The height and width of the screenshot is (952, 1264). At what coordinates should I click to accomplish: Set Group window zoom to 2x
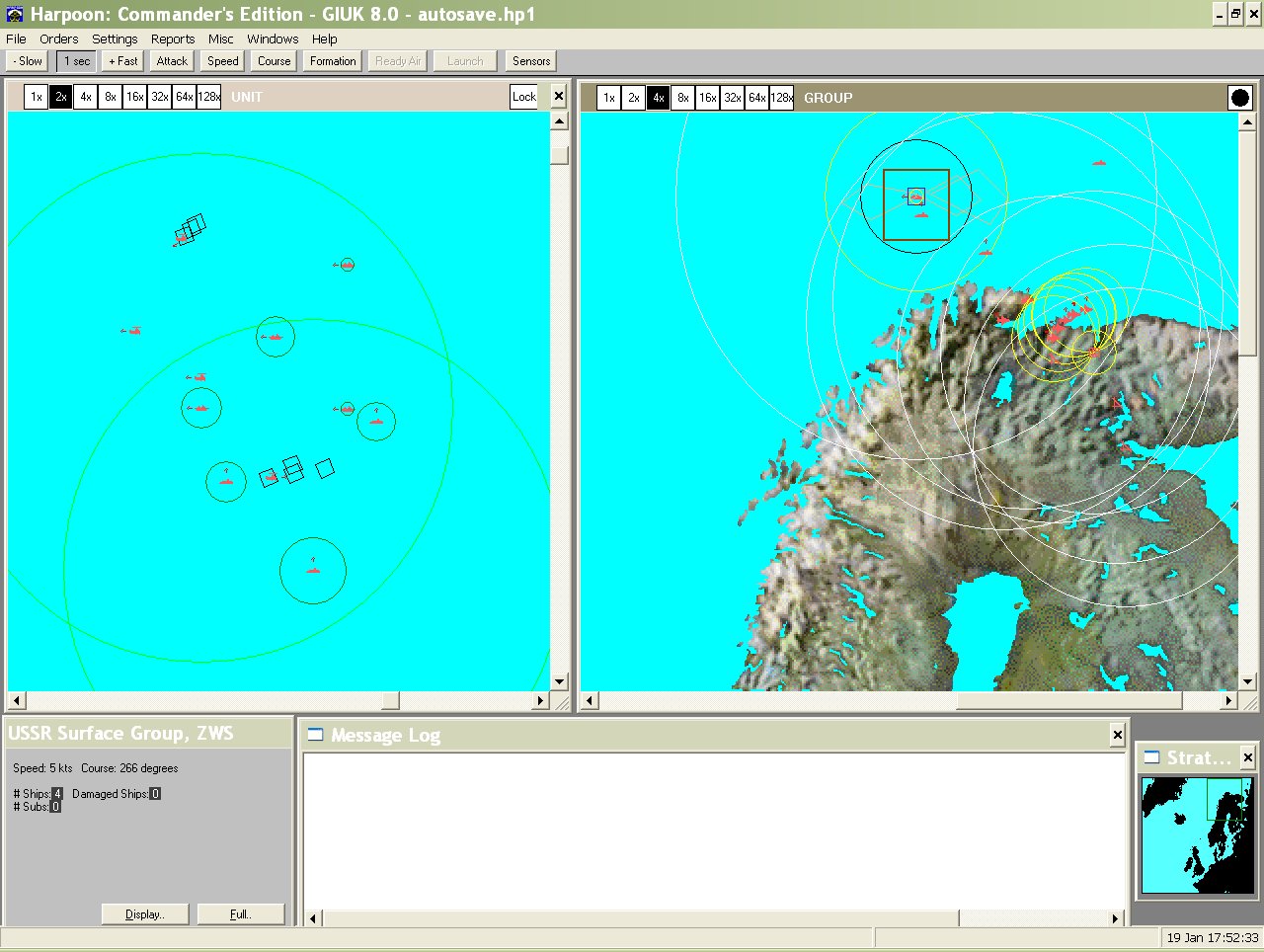click(x=633, y=98)
